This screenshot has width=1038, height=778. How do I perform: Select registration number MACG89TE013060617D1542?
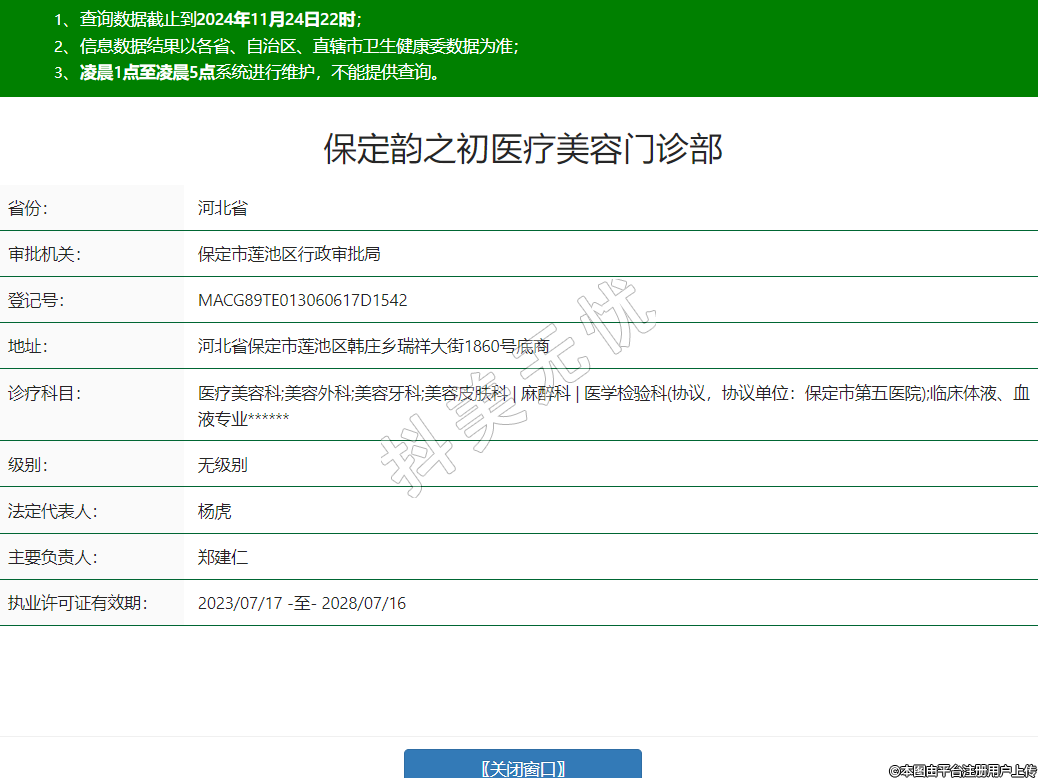[x=302, y=300]
